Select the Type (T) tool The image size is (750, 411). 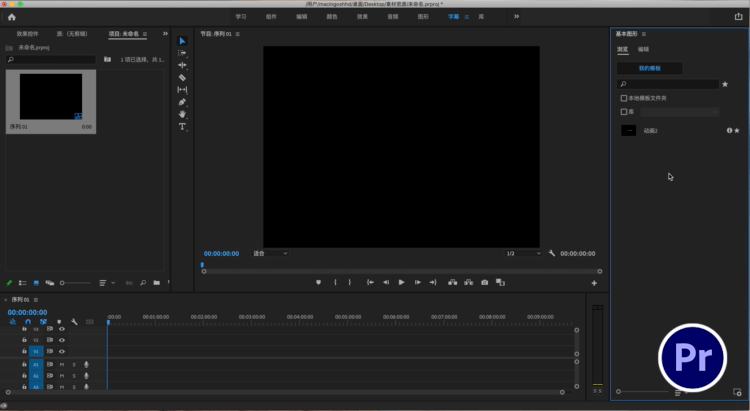[182, 127]
